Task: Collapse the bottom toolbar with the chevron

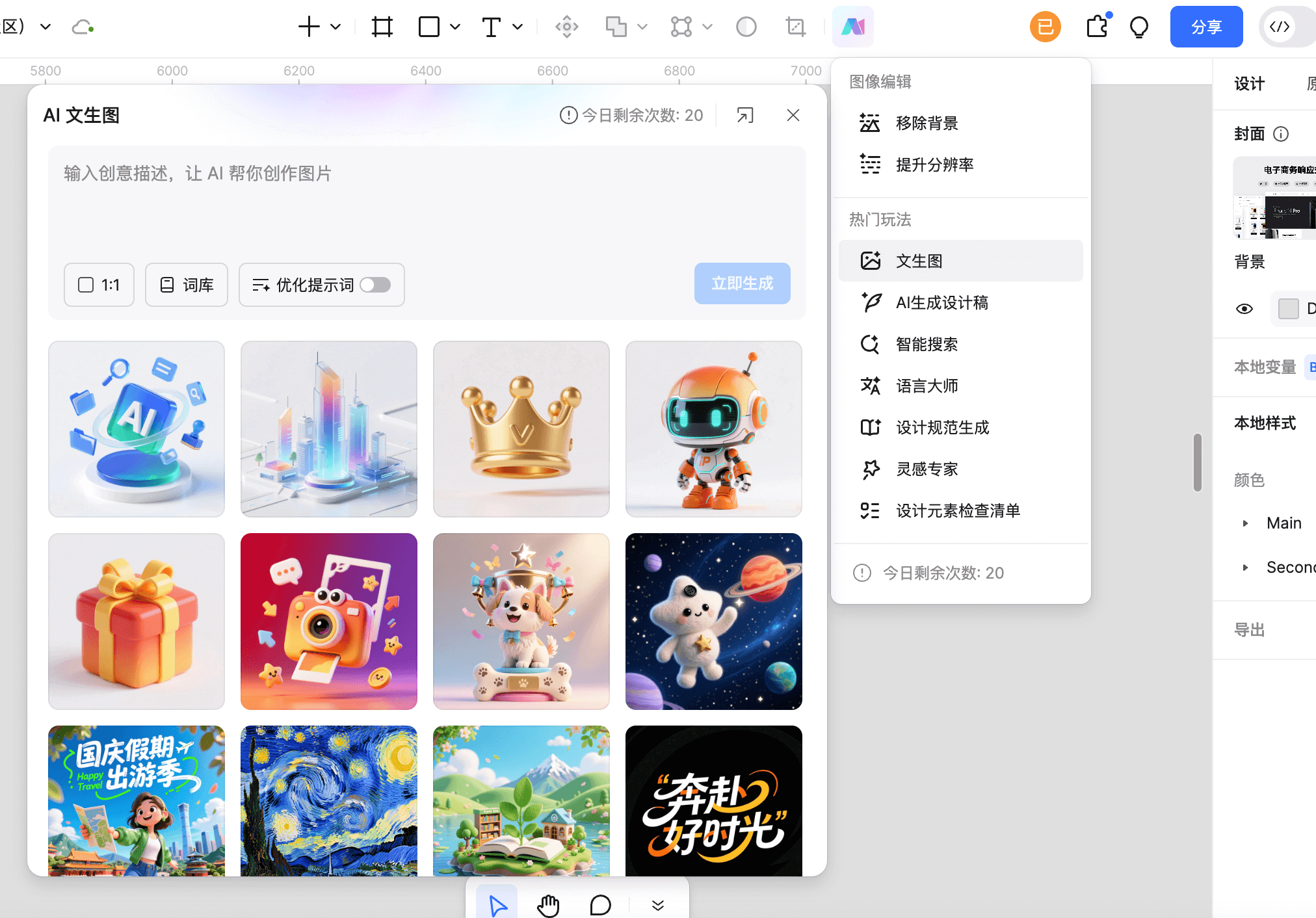Action: click(x=658, y=904)
